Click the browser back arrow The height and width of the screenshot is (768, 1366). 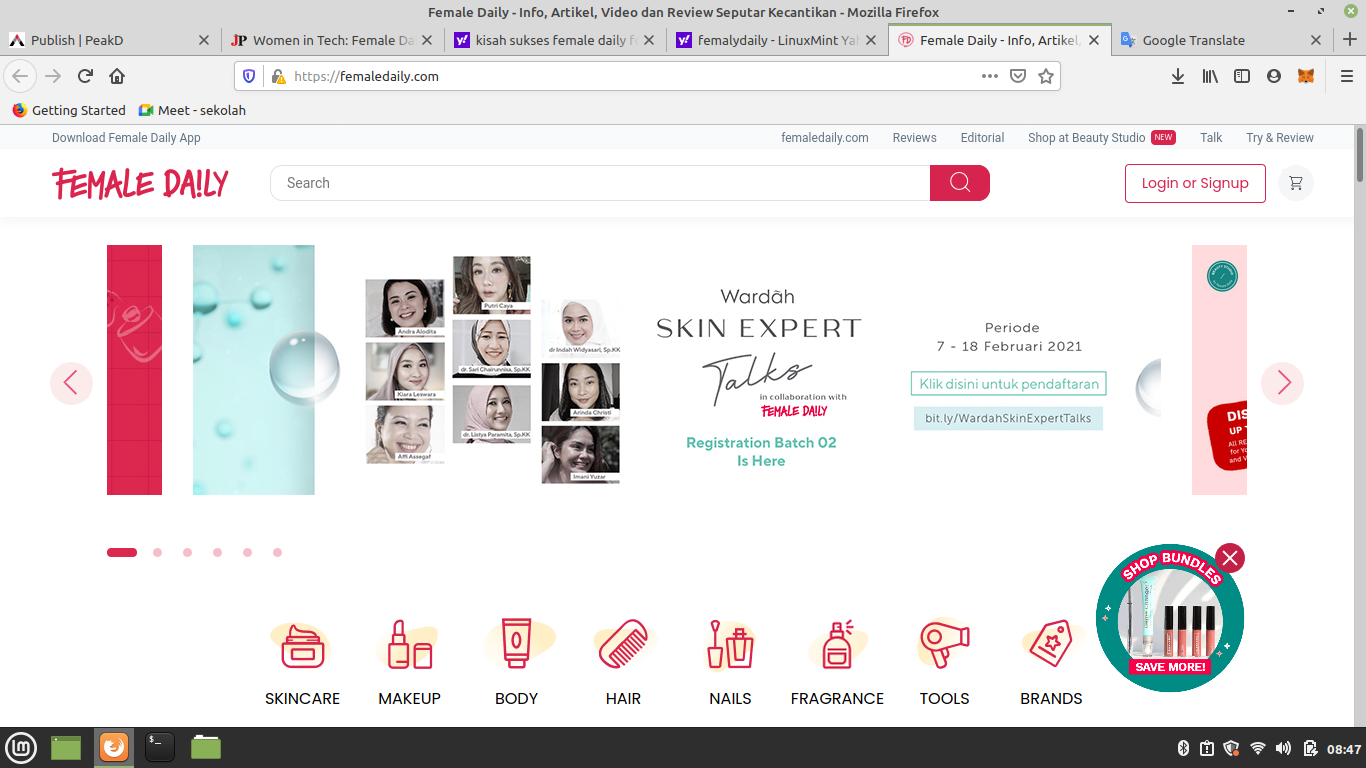point(21,76)
